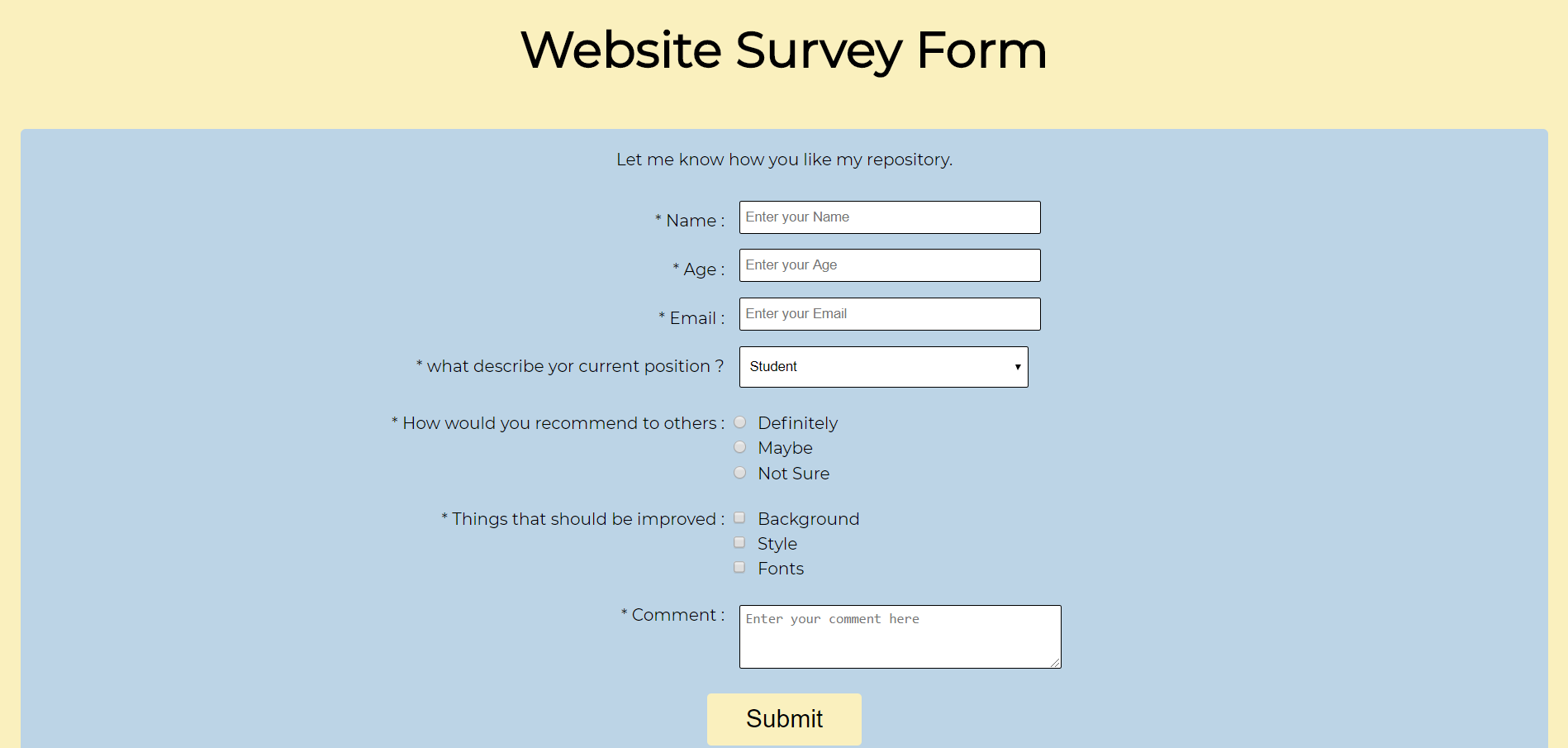
Task: Click the dropdown arrow next to Student
Action: click(1016, 367)
